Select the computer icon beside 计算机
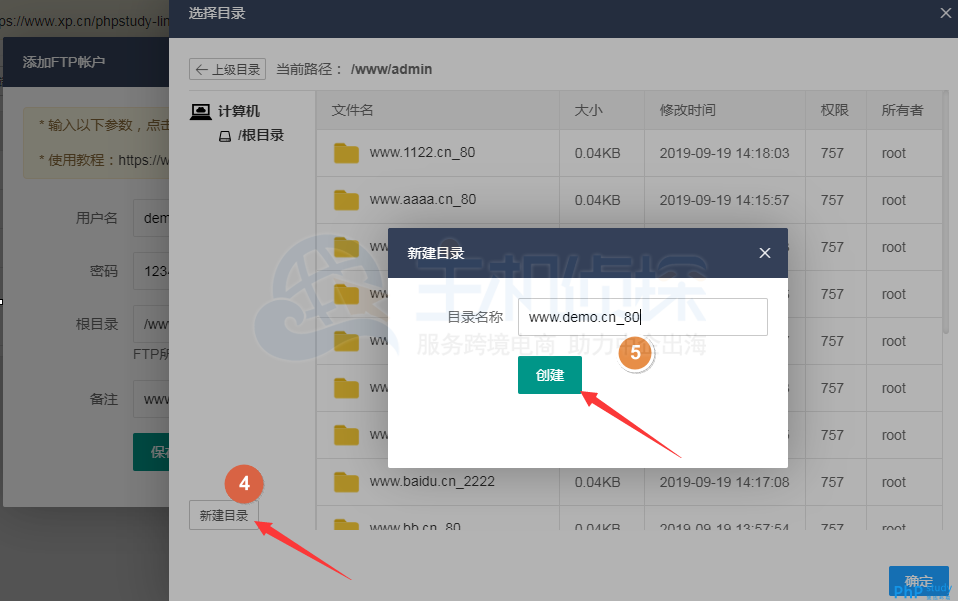Image resolution: width=958 pixels, height=601 pixels. click(x=201, y=111)
